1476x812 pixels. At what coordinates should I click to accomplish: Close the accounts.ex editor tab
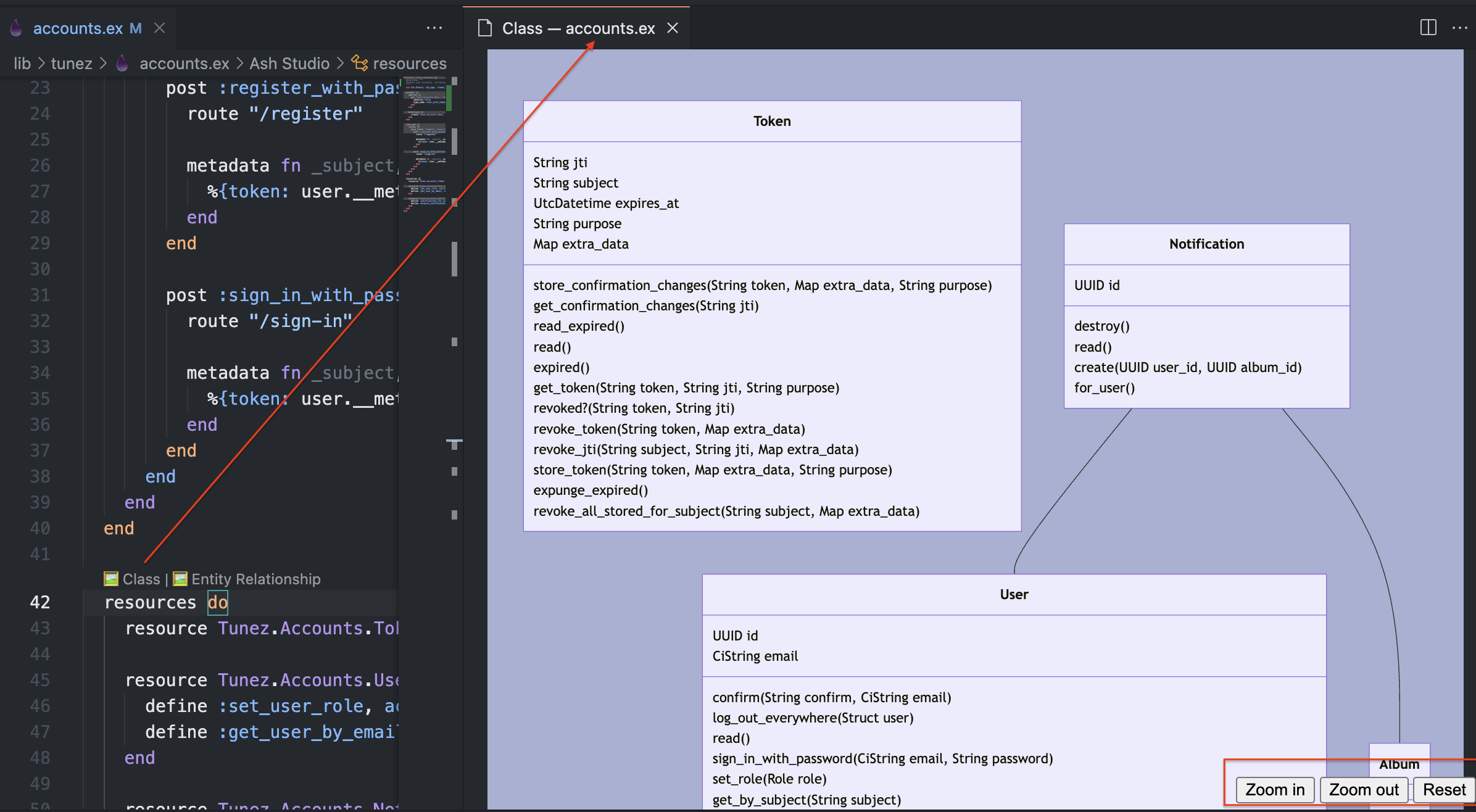click(160, 28)
